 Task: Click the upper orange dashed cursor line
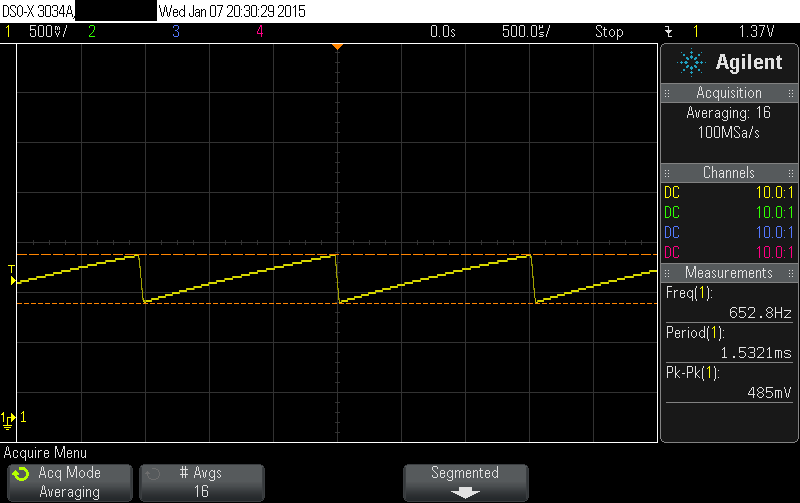click(337, 254)
